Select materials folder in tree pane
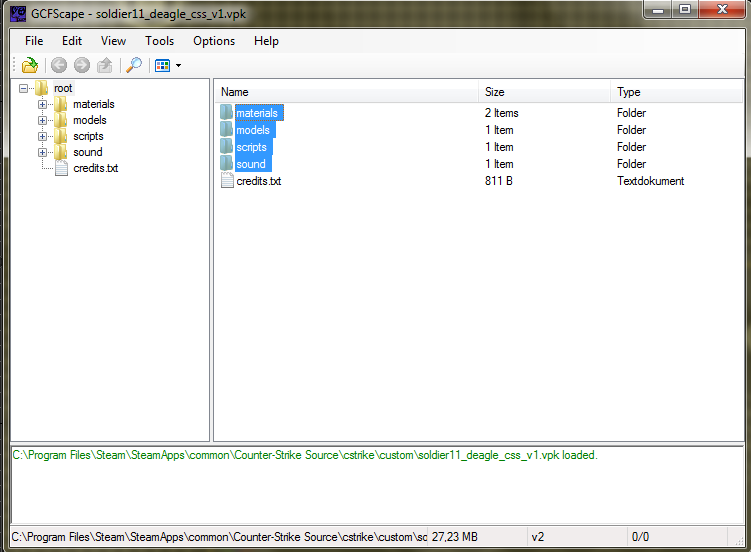This screenshot has height=552, width=751. pyautogui.click(x=94, y=104)
